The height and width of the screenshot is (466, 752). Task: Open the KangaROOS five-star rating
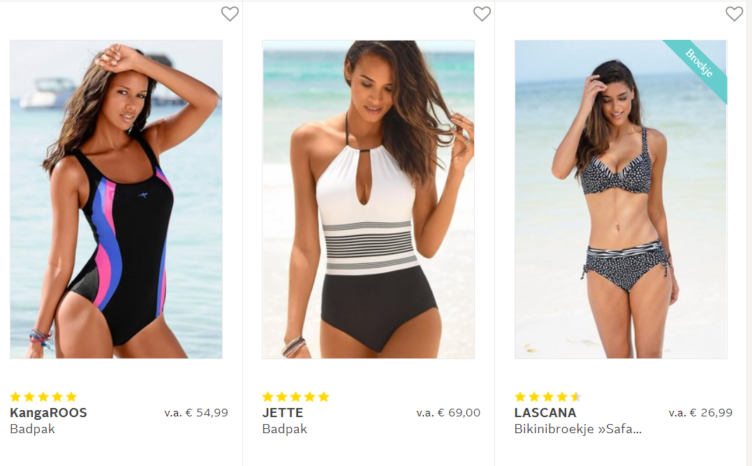[43, 397]
